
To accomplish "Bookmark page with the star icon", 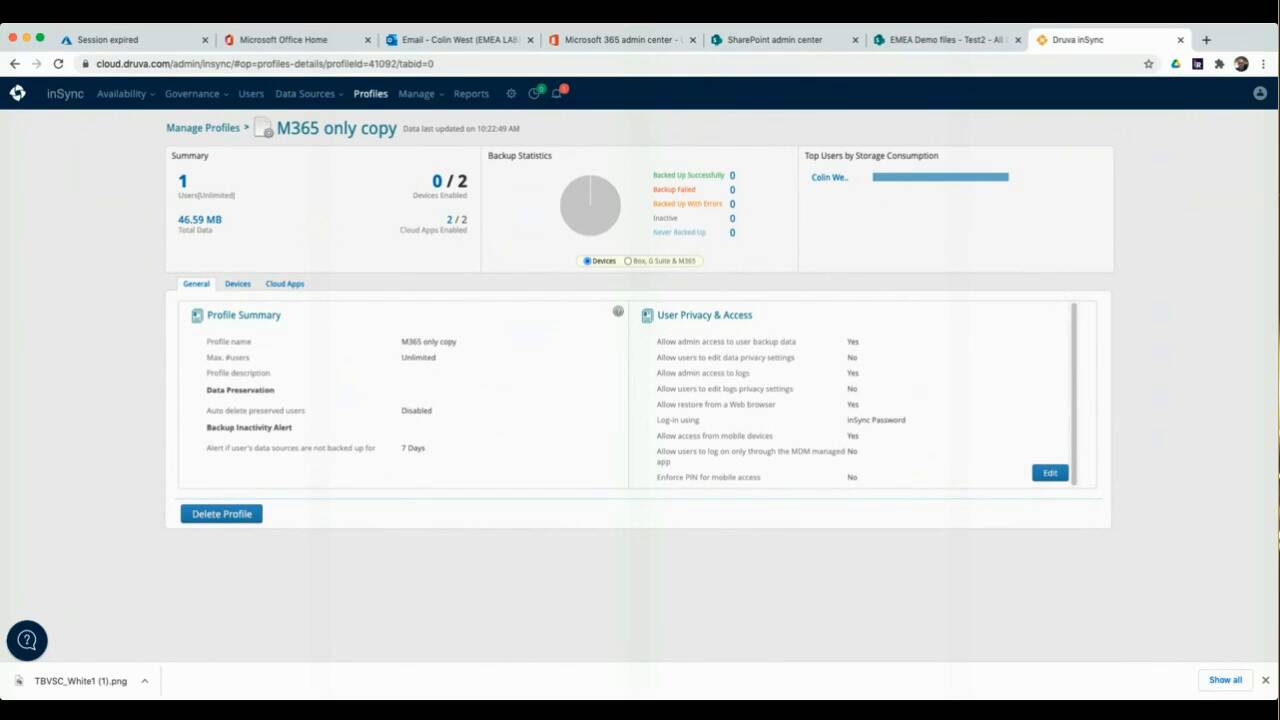I will [1148, 64].
